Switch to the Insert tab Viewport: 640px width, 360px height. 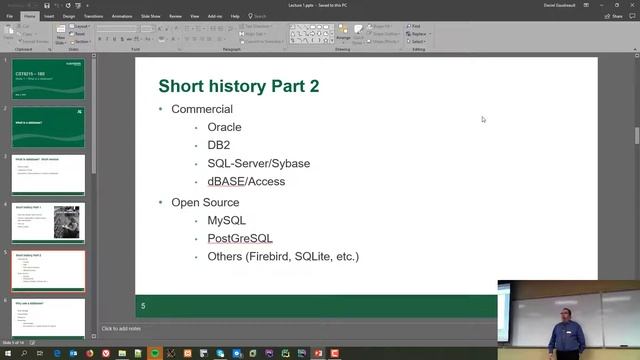tap(49, 16)
